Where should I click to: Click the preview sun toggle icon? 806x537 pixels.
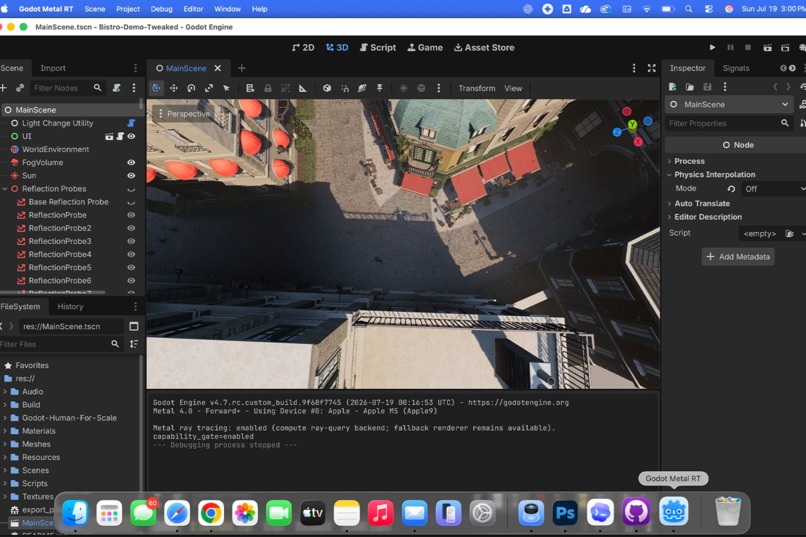click(x=404, y=88)
